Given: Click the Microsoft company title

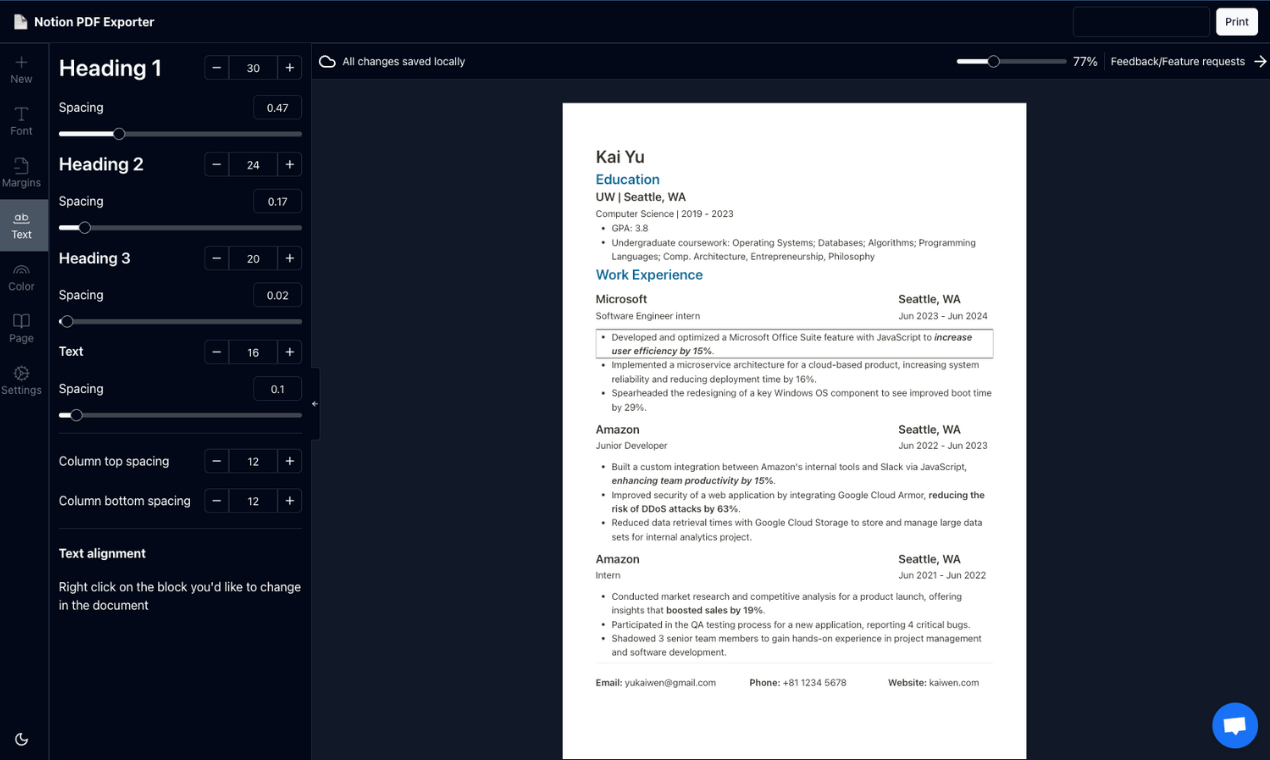Looking at the screenshot, I should [621, 299].
